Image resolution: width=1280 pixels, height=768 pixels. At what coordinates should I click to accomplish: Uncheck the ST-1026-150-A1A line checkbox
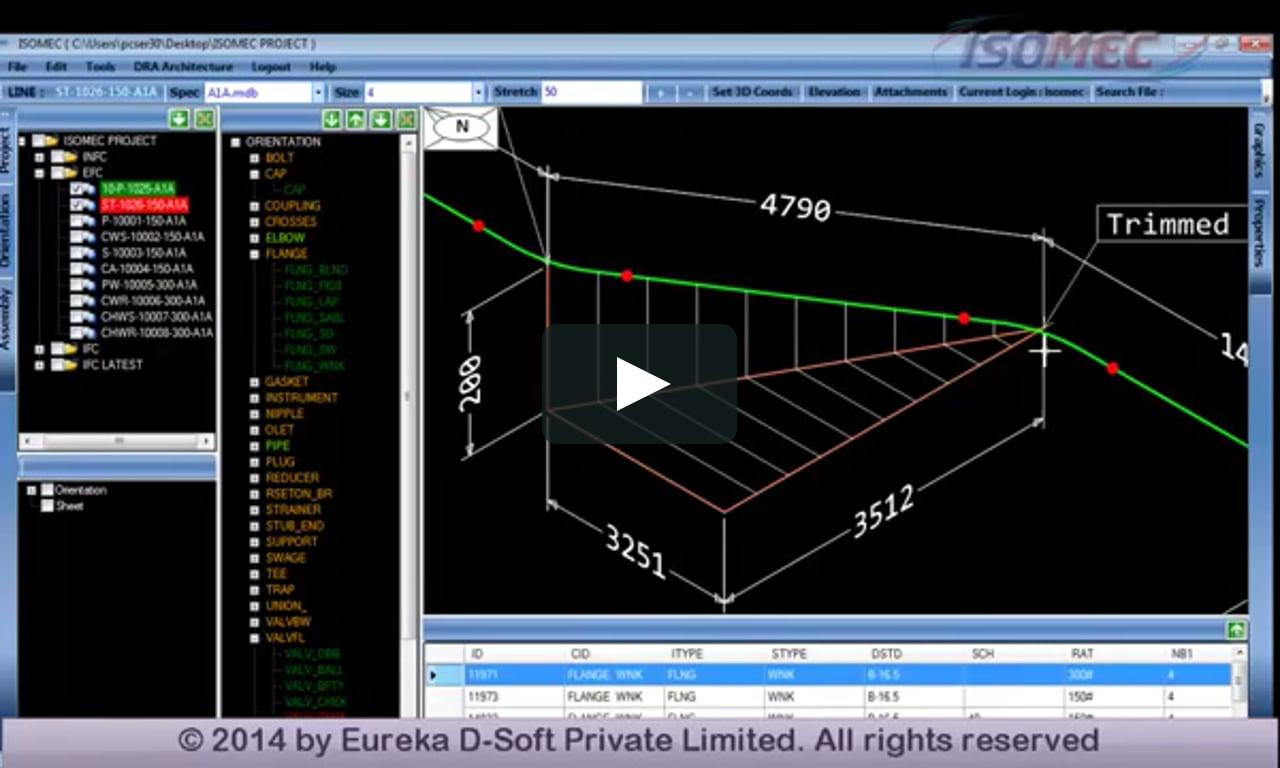[78, 205]
